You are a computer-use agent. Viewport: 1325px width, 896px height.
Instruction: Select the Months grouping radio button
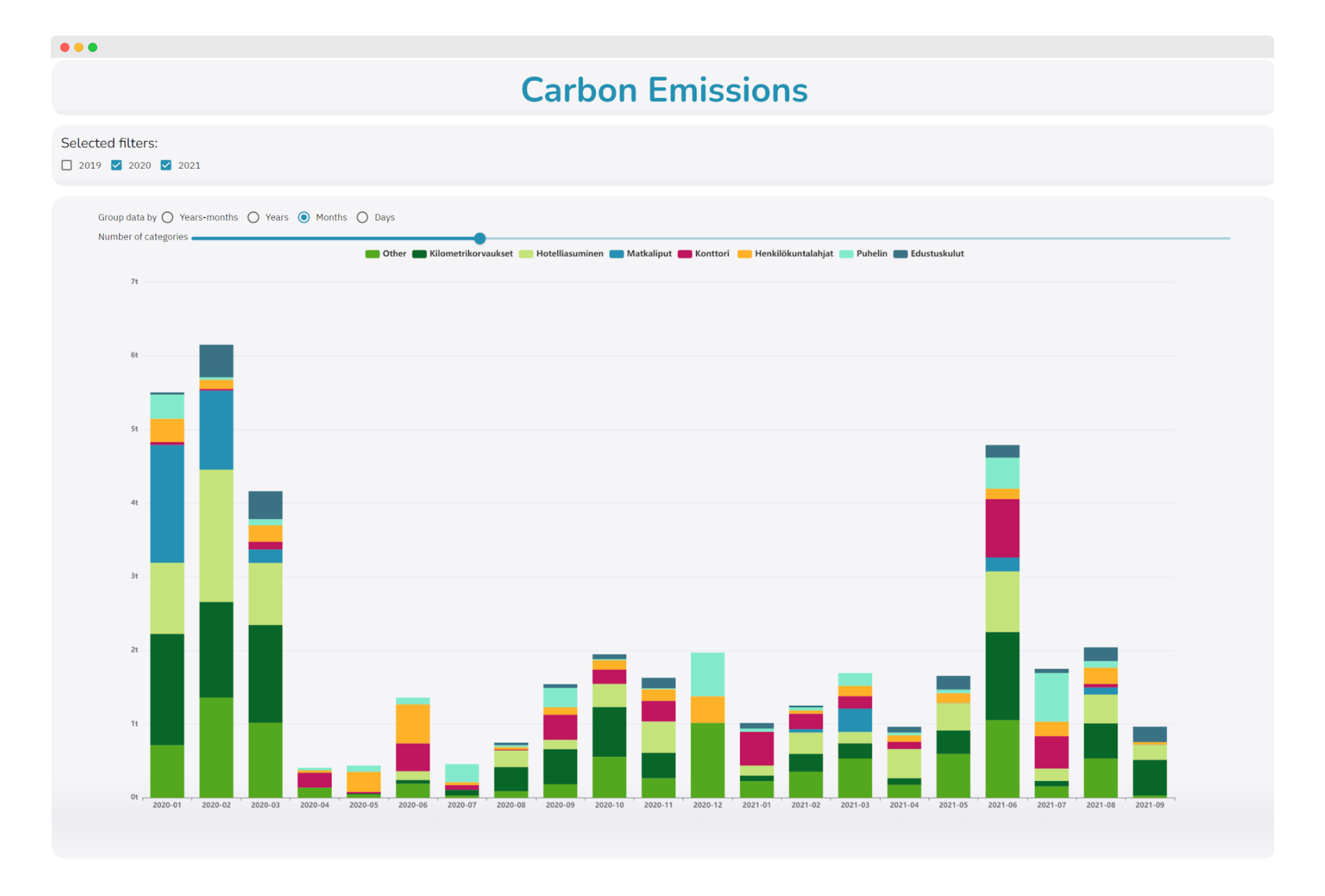pos(304,217)
